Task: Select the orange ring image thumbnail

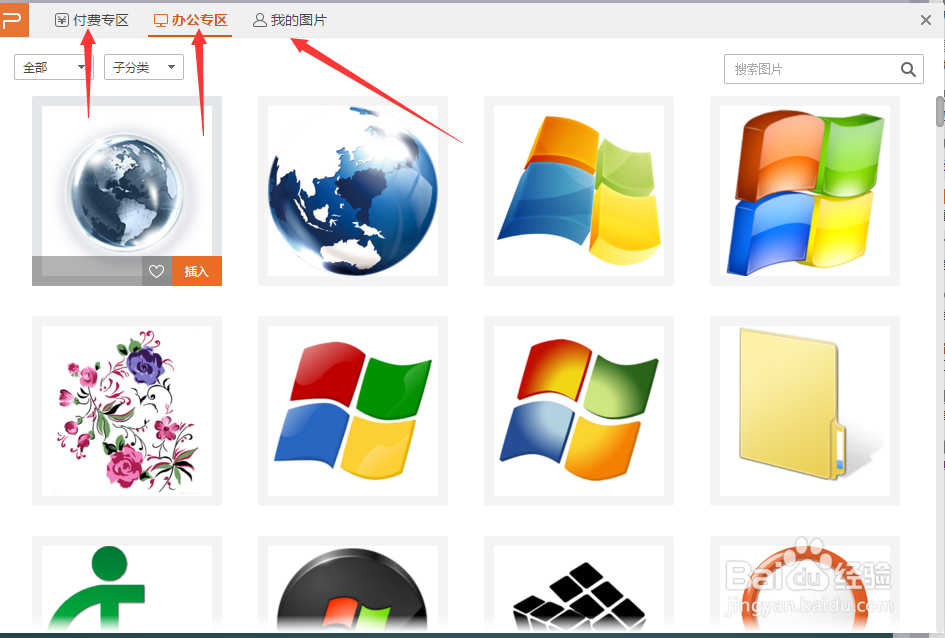Action: click(x=805, y=584)
